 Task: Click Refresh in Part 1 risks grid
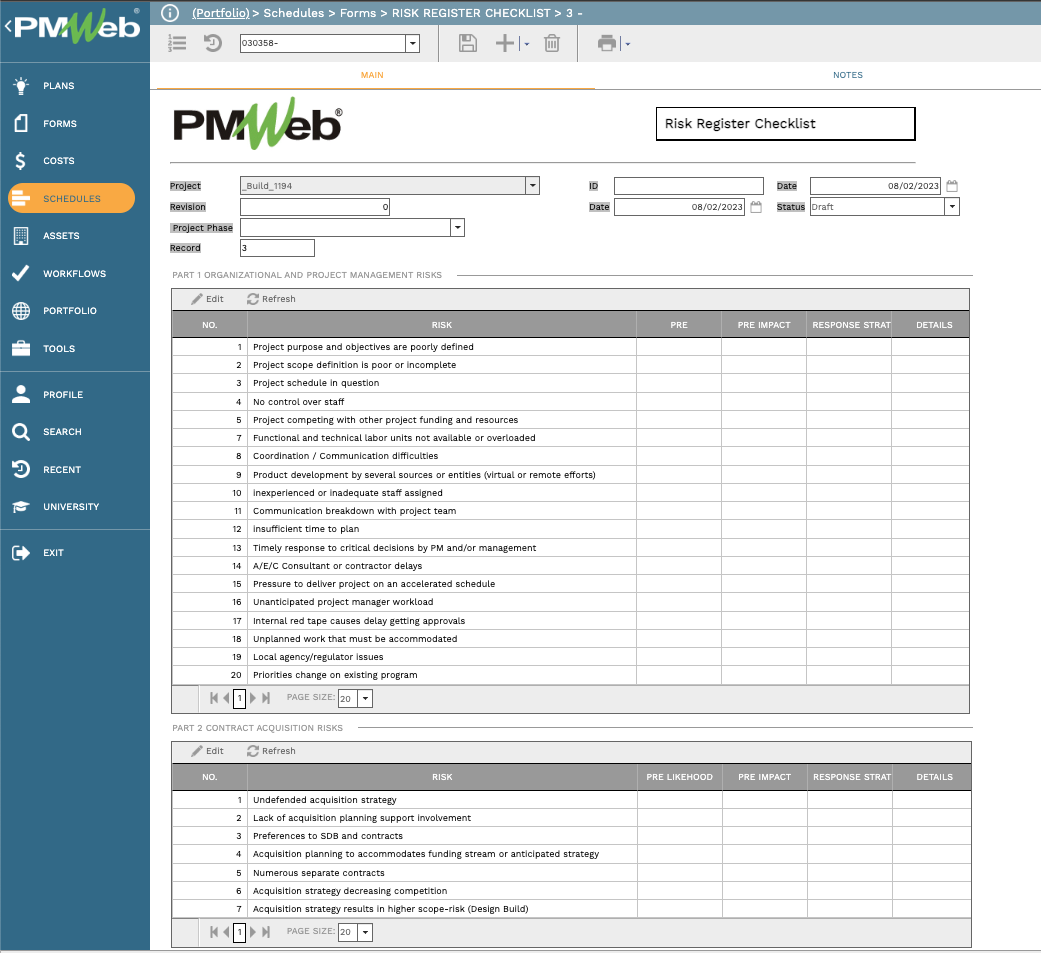(x=271, y=299)
